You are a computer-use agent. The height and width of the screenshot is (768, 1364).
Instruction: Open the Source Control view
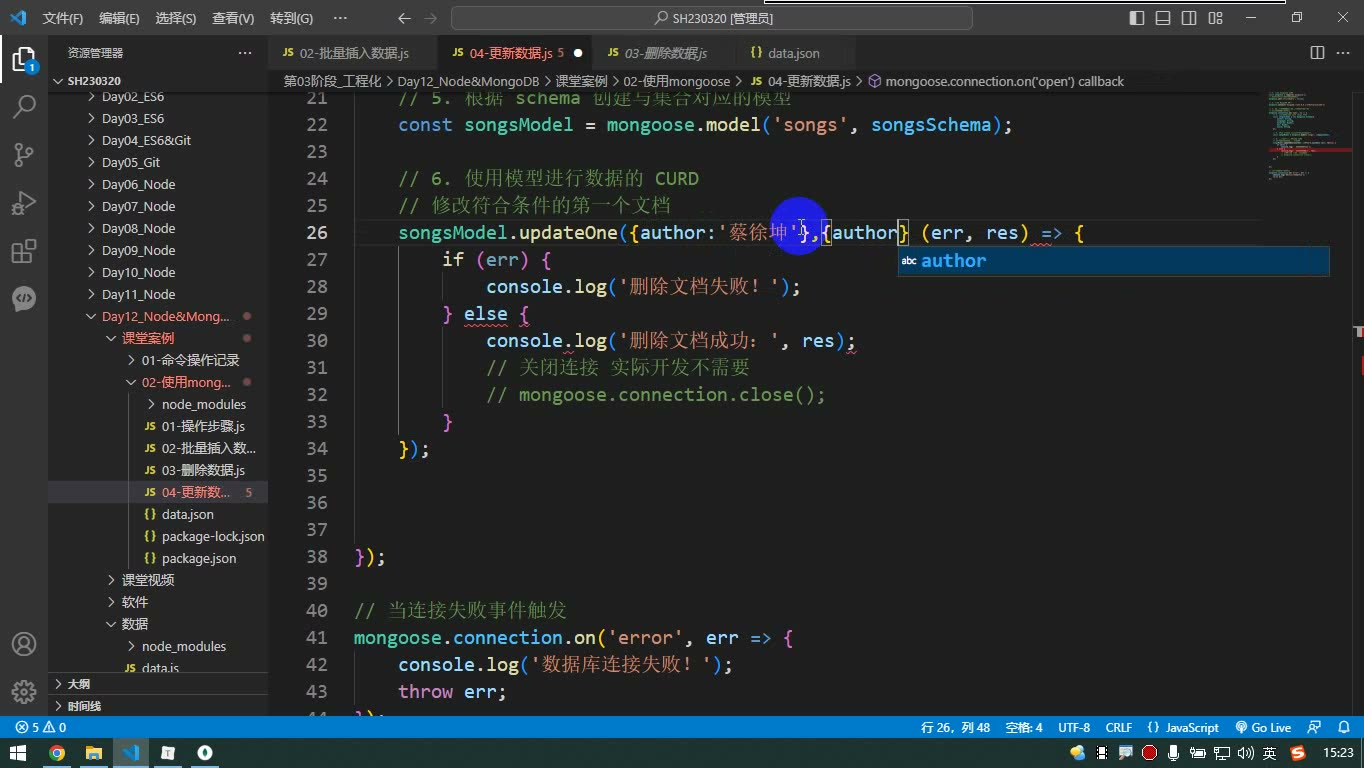pos(24,154)
